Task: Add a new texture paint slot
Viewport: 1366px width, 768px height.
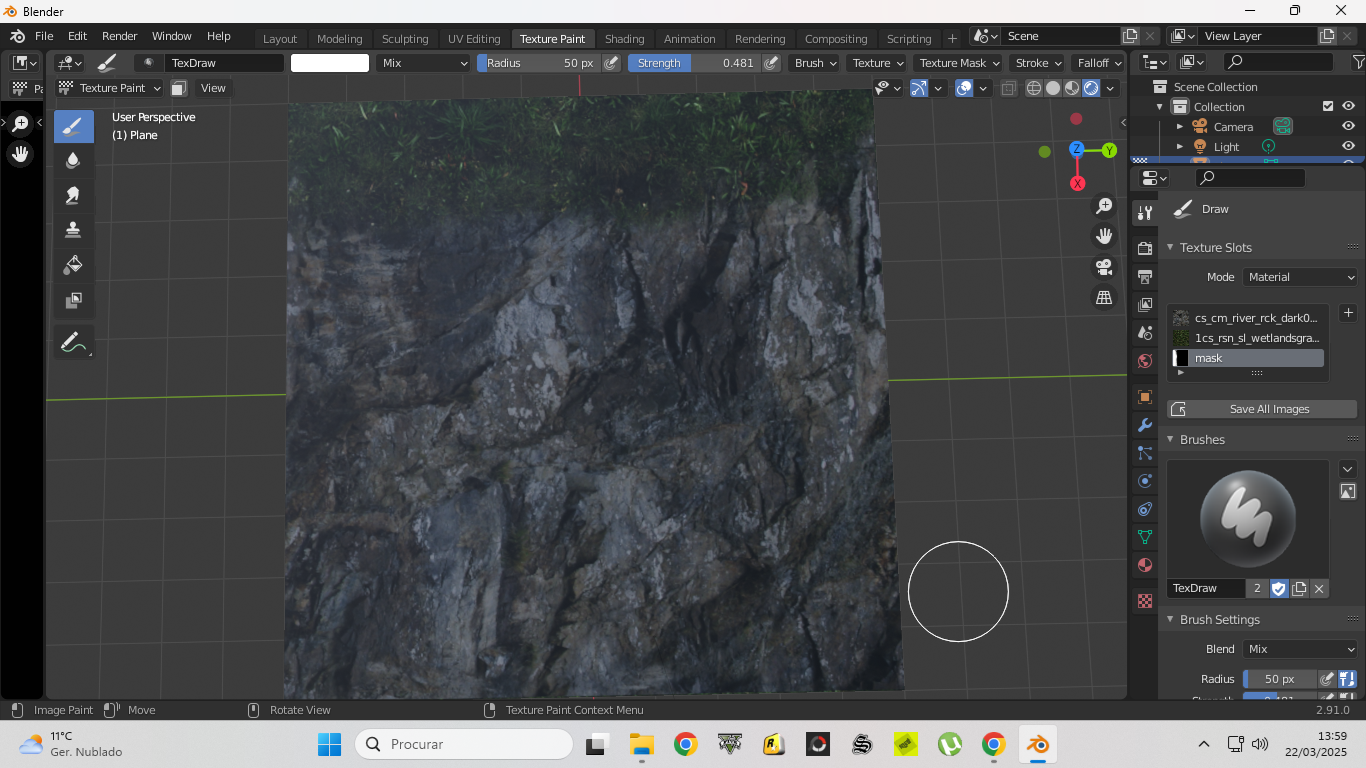Action: click(x=1348, y=313)
